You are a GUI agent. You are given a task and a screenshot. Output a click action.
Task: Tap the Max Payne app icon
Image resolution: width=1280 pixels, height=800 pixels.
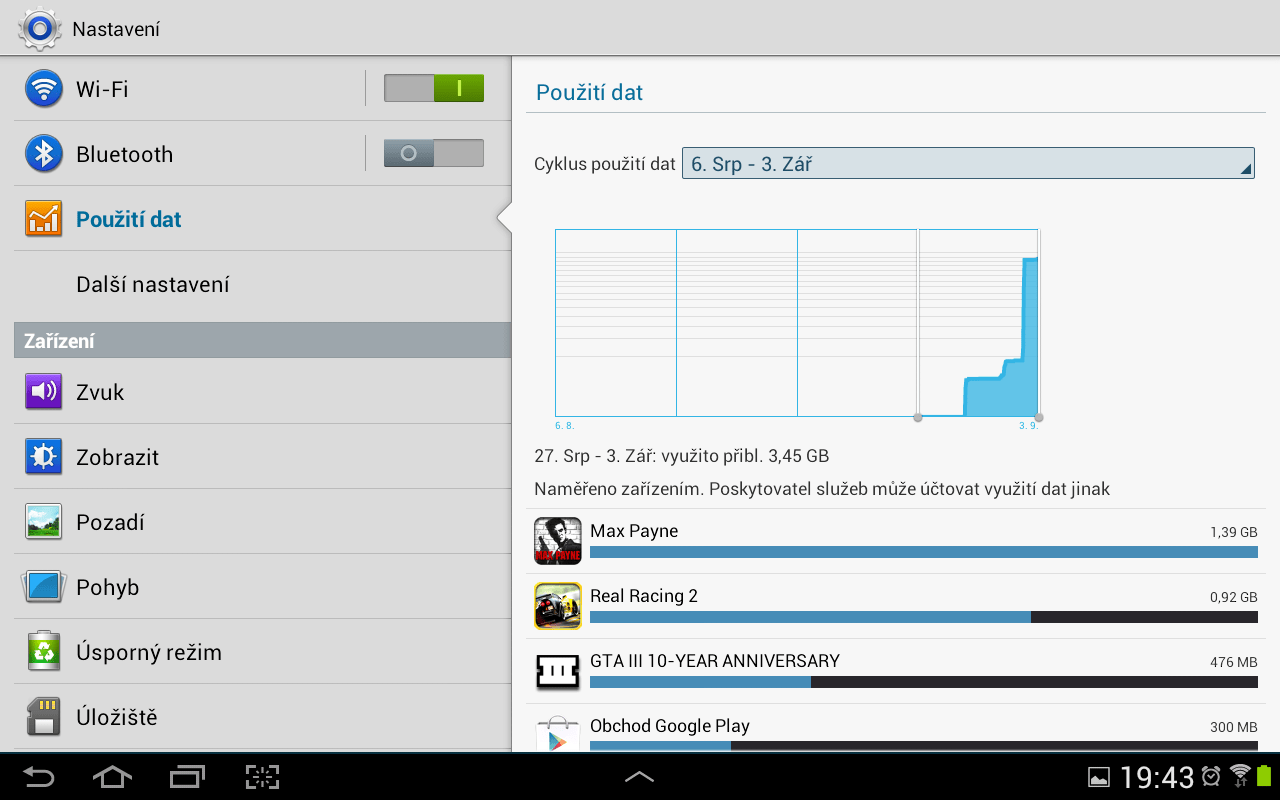pyautogui.click(x=557, y=541)
